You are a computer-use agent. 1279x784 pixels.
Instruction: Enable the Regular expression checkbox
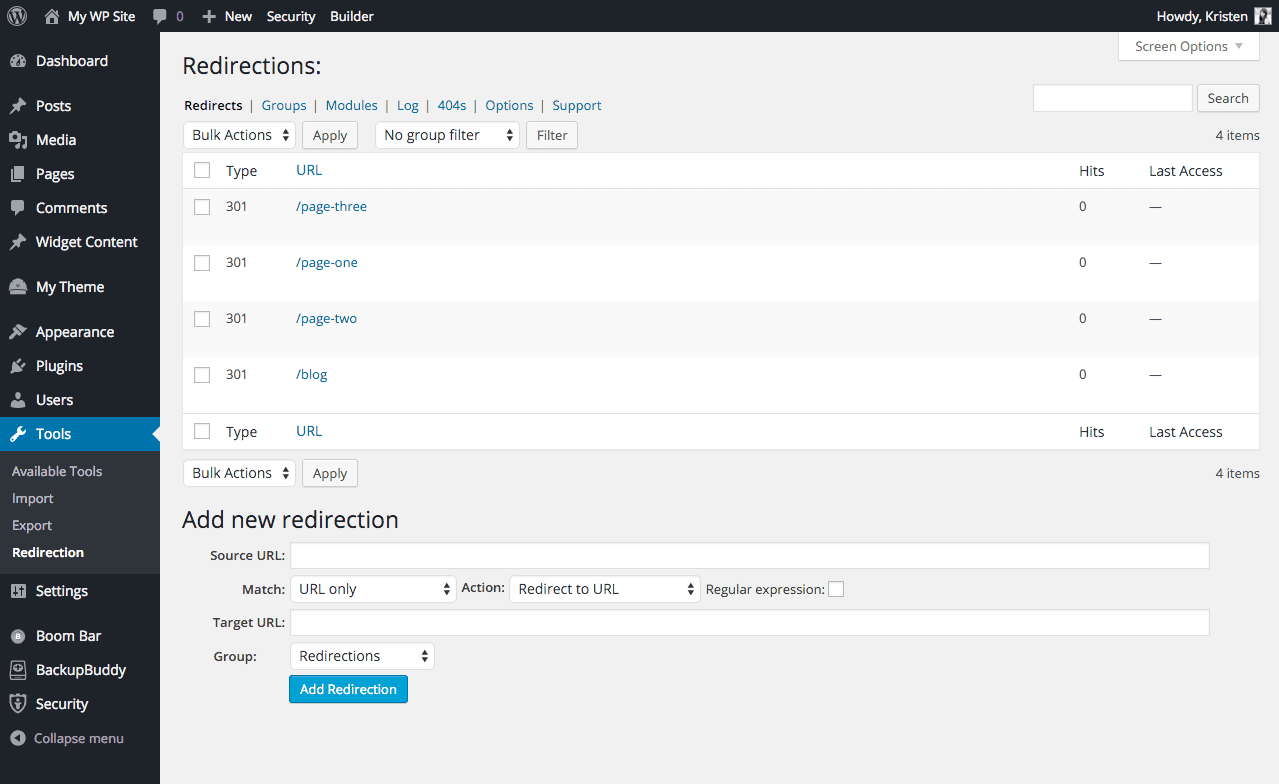coord(836,589)
